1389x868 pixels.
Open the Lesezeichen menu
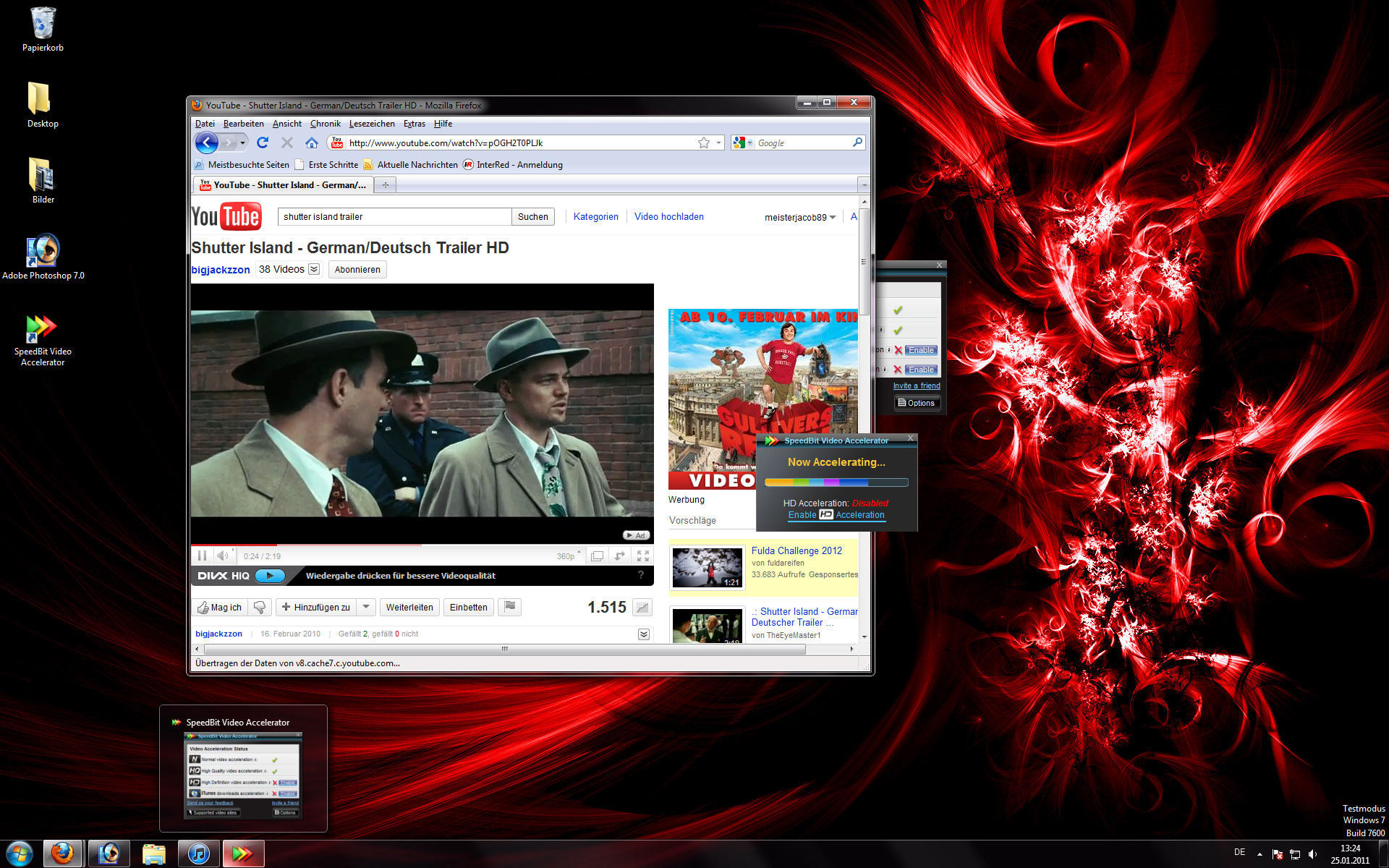click(x=372, y=124)
